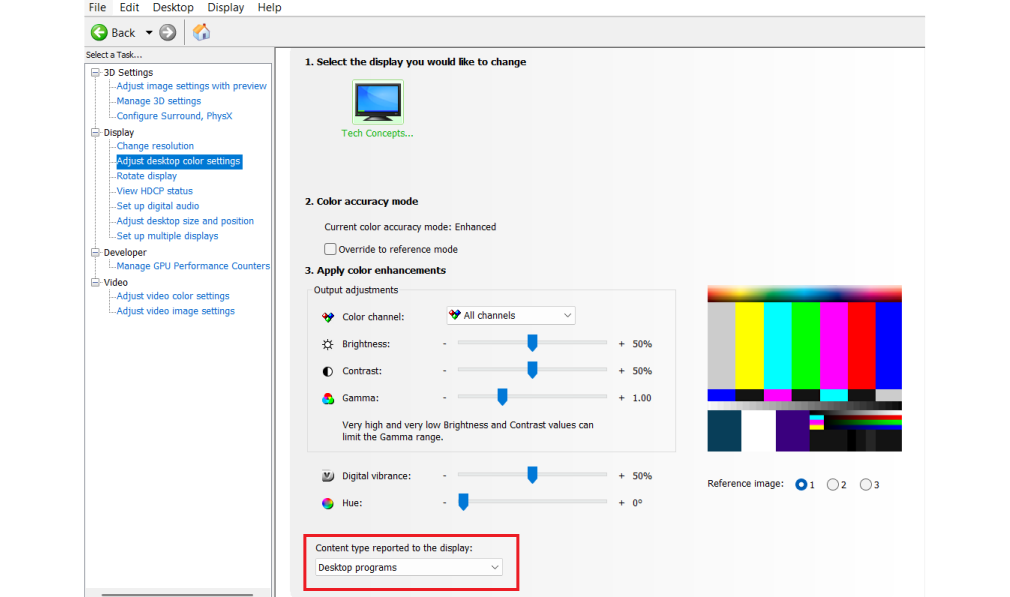Click the Forward arrow icon

tap(167, 32)
